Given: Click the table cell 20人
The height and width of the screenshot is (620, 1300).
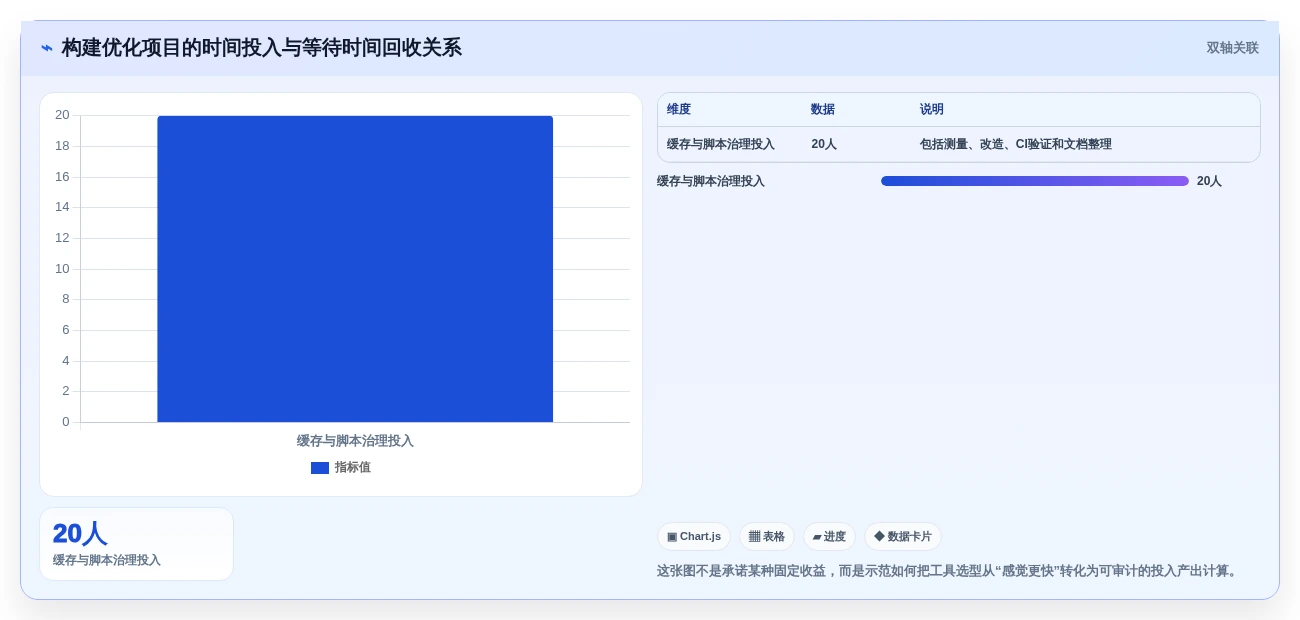Looking at the screenshot, I should coord(824,144).
